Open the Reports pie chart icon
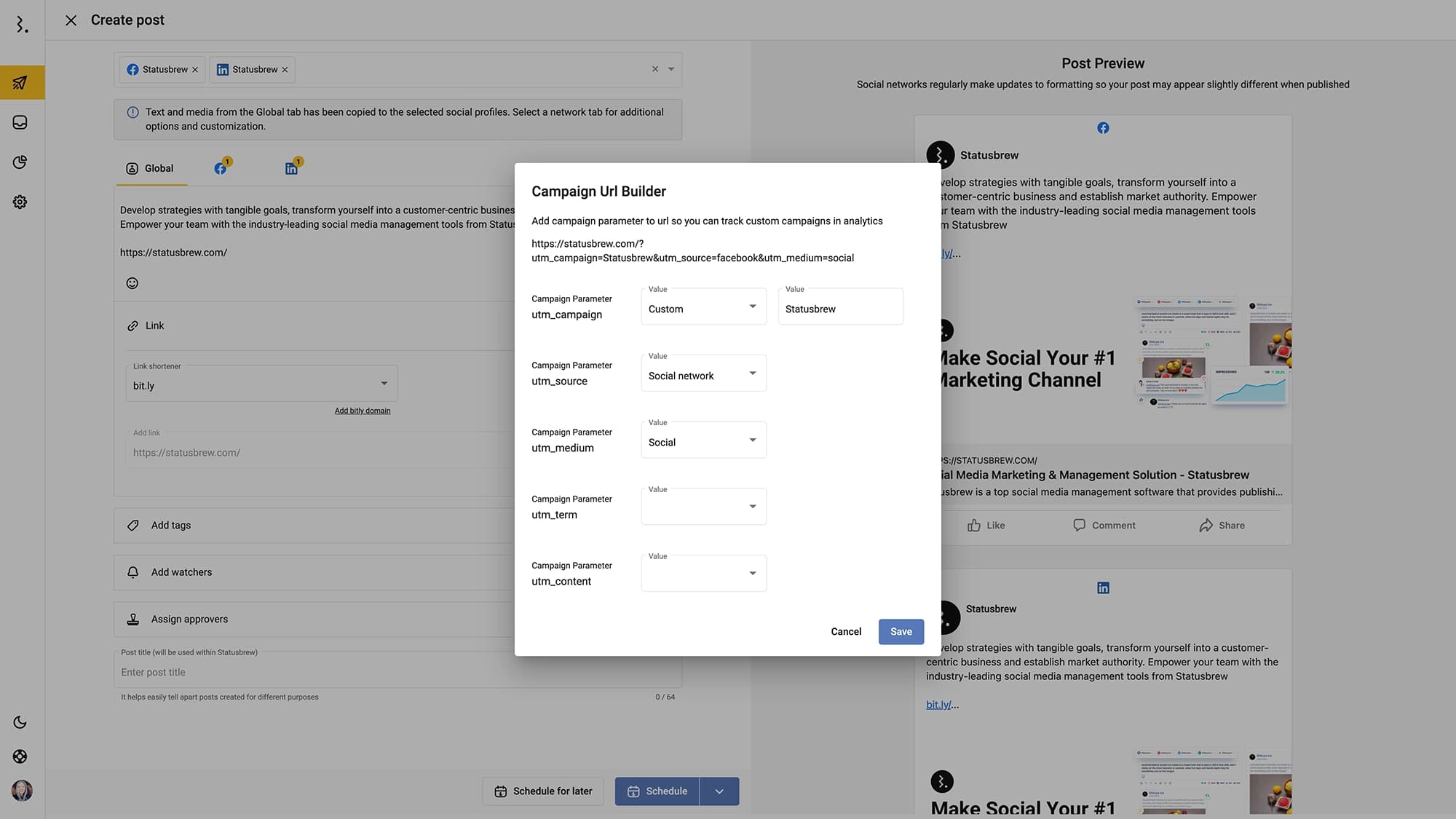The width and height of the screenshot is (1456, 819). point(20,162)
